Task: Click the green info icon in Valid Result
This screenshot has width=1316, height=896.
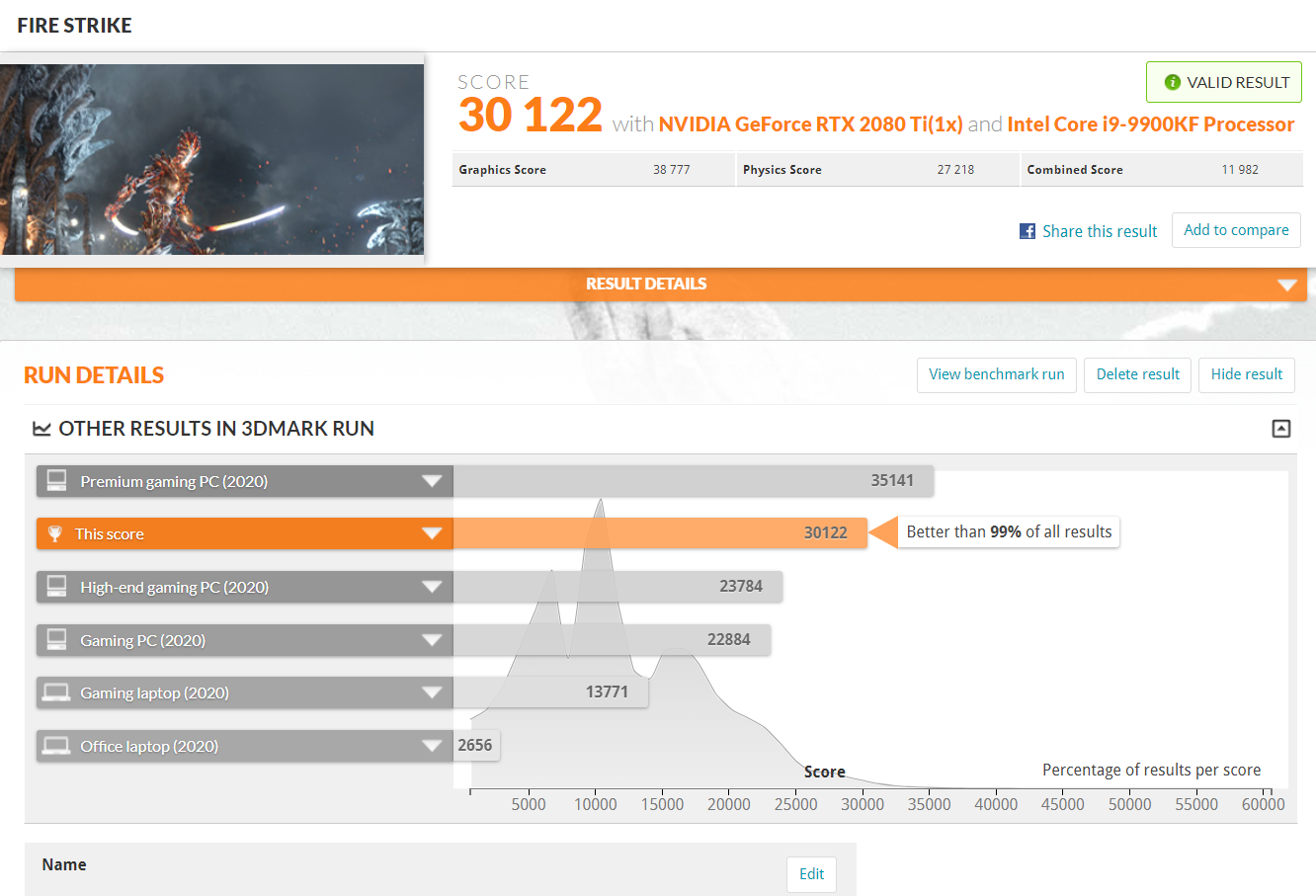Action: click(x=1172, y=82)
